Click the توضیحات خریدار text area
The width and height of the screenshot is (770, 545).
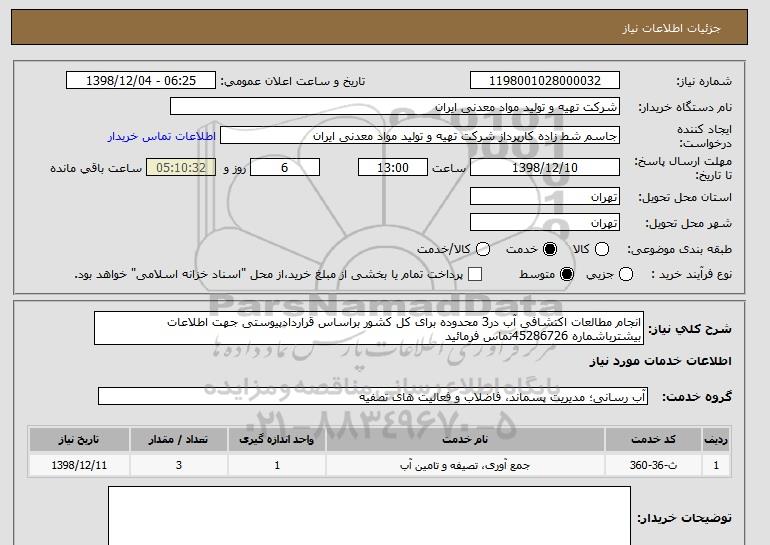point(369,516)
